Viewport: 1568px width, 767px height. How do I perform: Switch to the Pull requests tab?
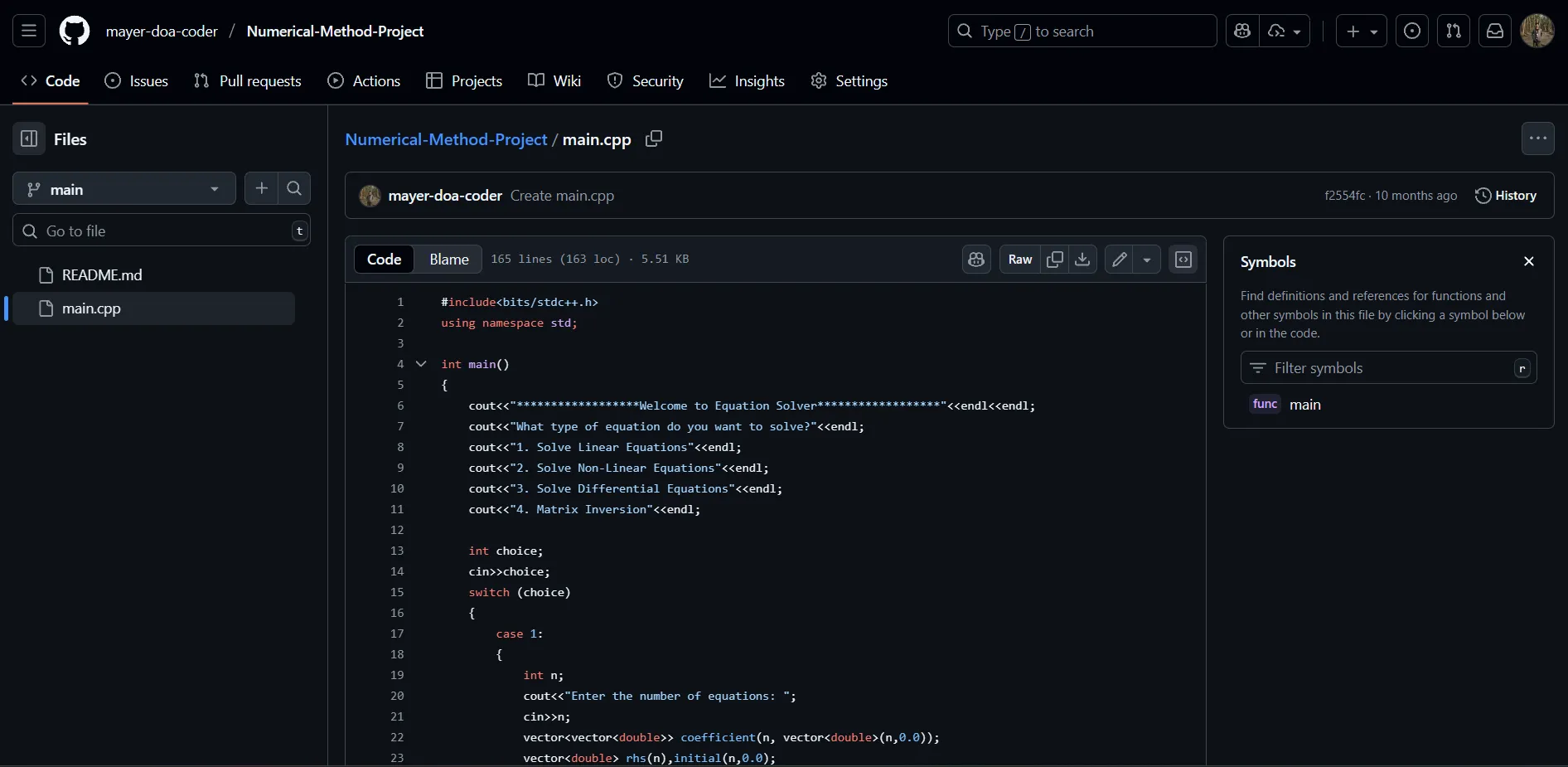248,81
